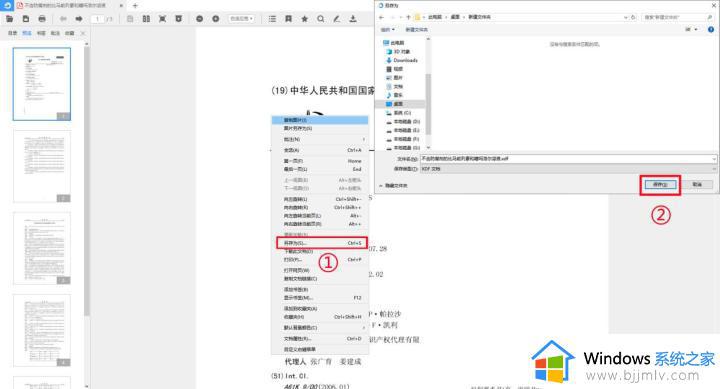720x389 pixels.
Task: Open the 组织 dropdown in Save dialog
Action: coord(388,29)
